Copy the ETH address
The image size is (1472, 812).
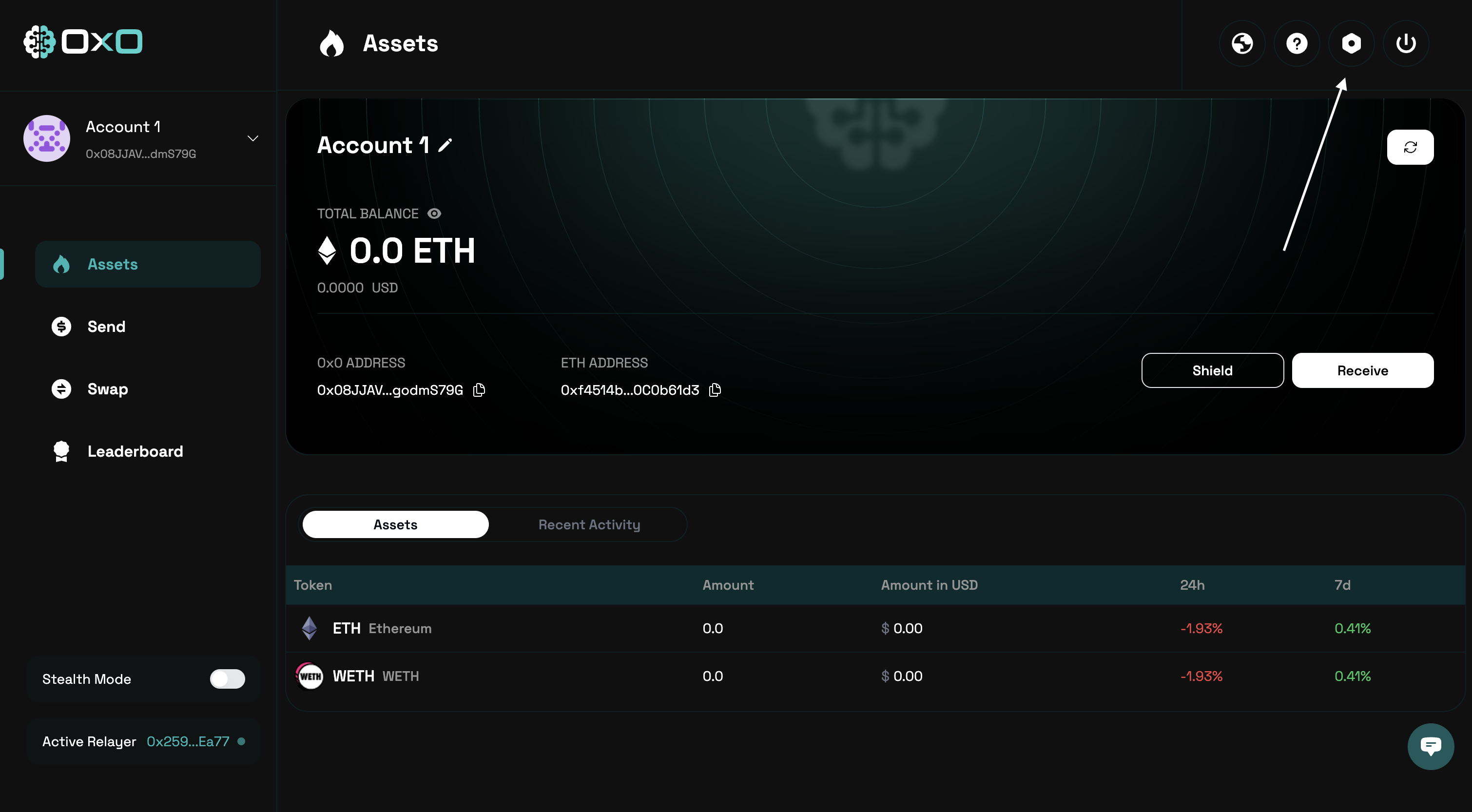pyautogui.click(x=715, y=390)
